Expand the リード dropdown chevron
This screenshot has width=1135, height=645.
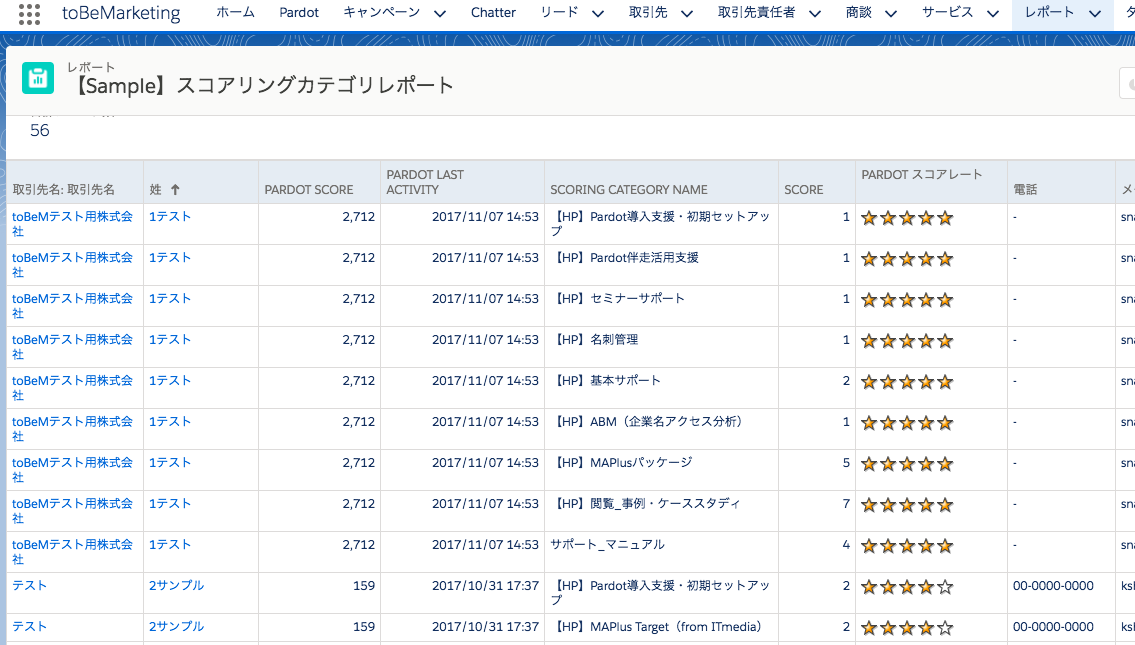point(598,13)
